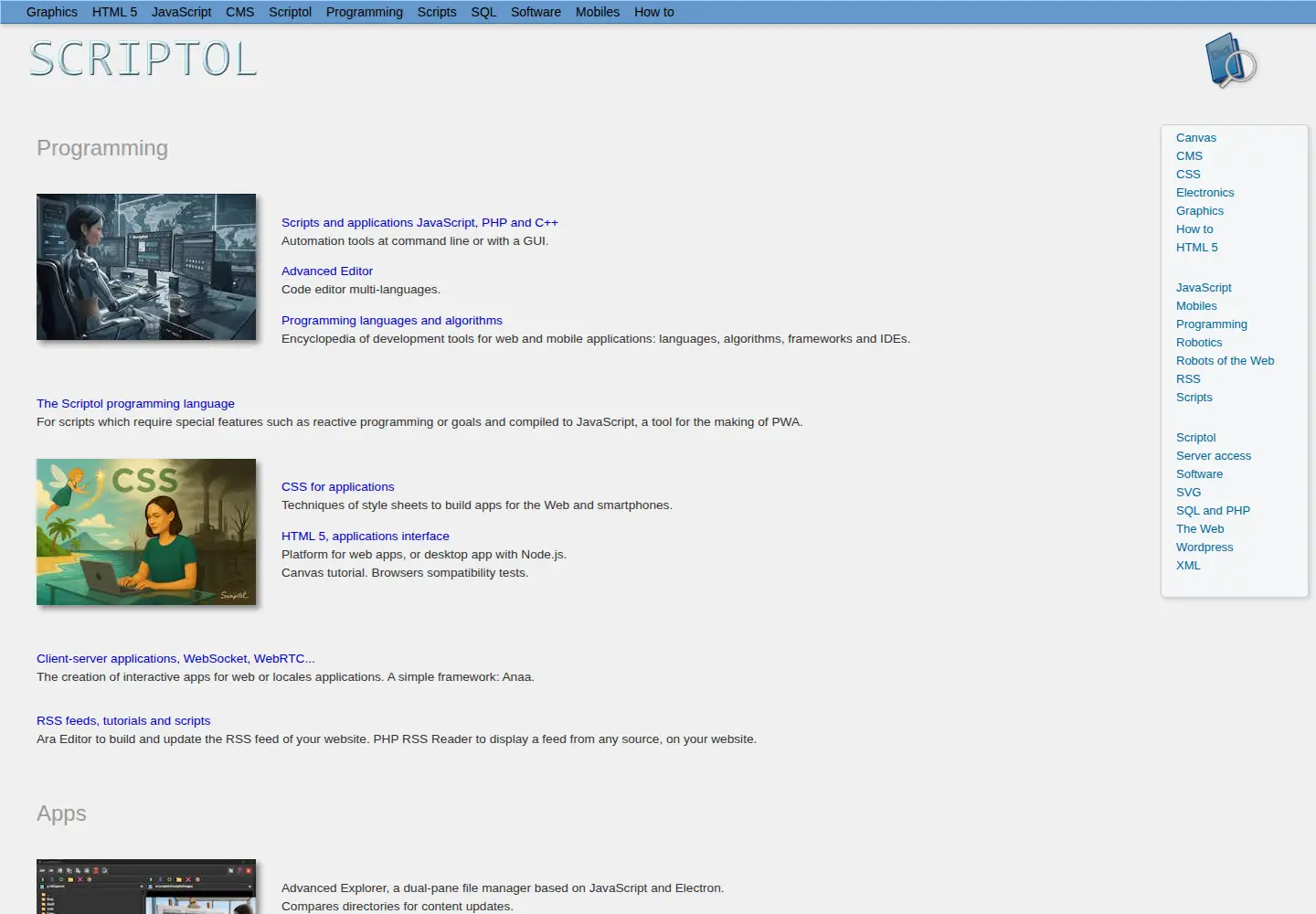Click text 'Code editor multi-languages.'

pos(361,289)
